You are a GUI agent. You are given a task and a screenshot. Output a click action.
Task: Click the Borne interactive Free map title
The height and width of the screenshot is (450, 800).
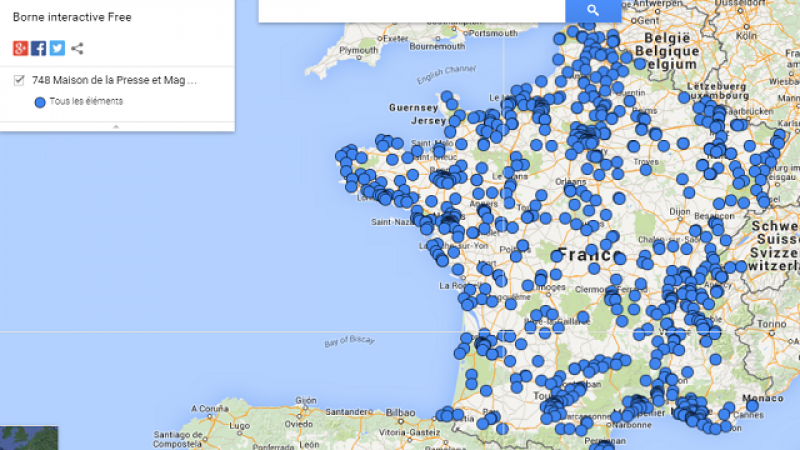click(x=72, y=17)
